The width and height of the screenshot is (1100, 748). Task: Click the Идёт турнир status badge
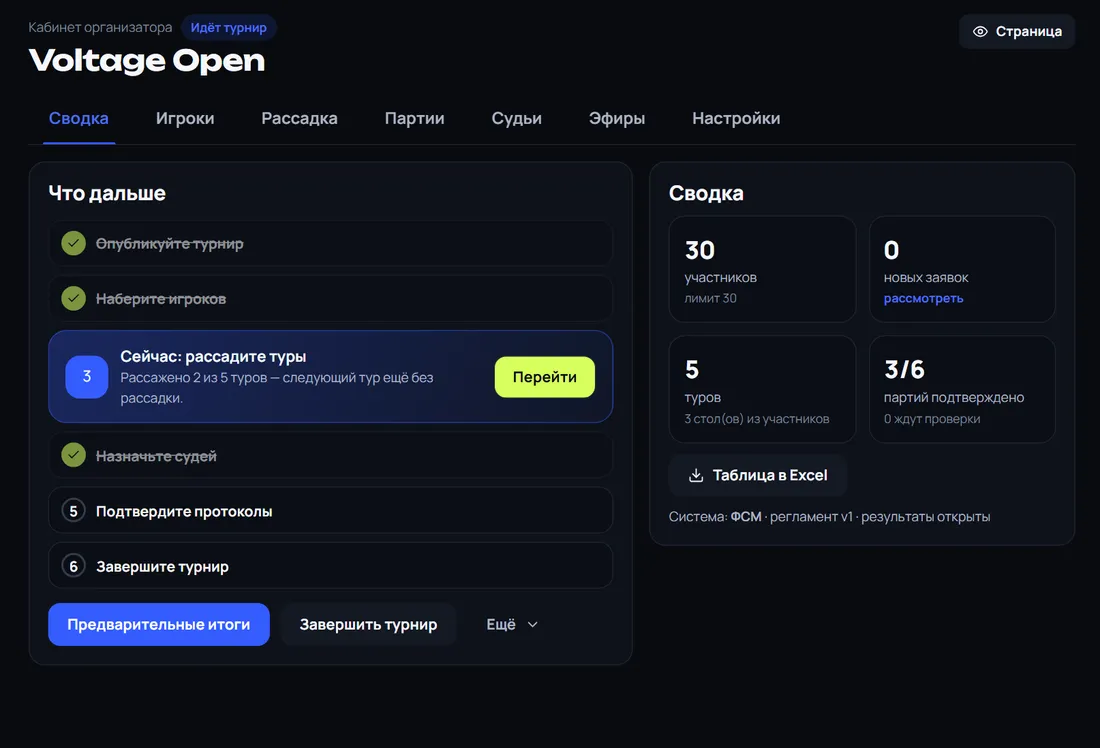(229, 28)
